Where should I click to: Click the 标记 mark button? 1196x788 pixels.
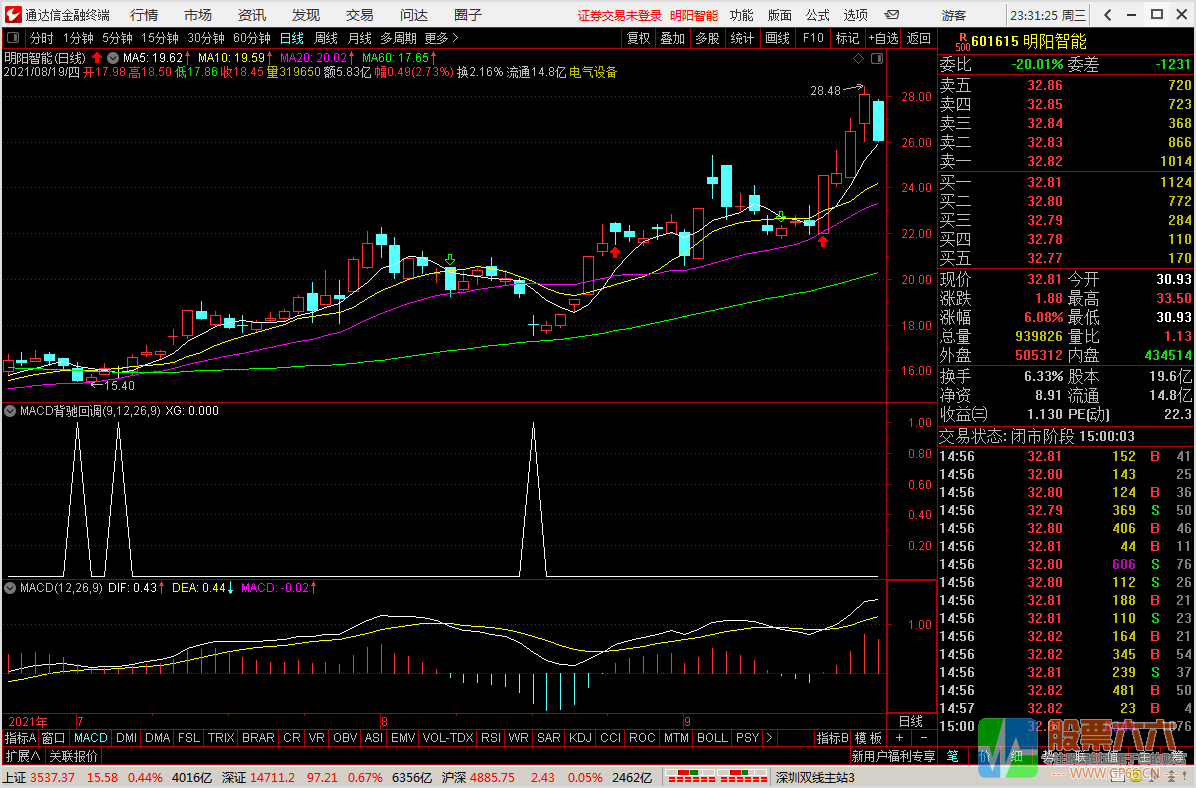click(847, 37)
